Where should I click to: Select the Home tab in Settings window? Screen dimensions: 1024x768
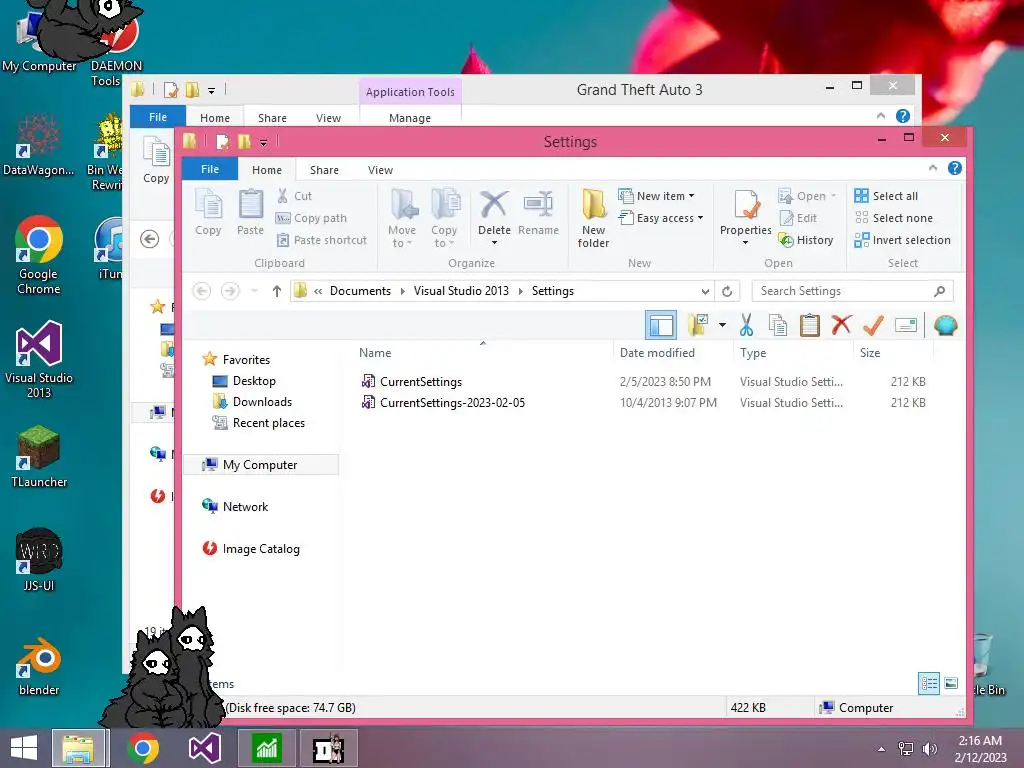pos(267,170)
